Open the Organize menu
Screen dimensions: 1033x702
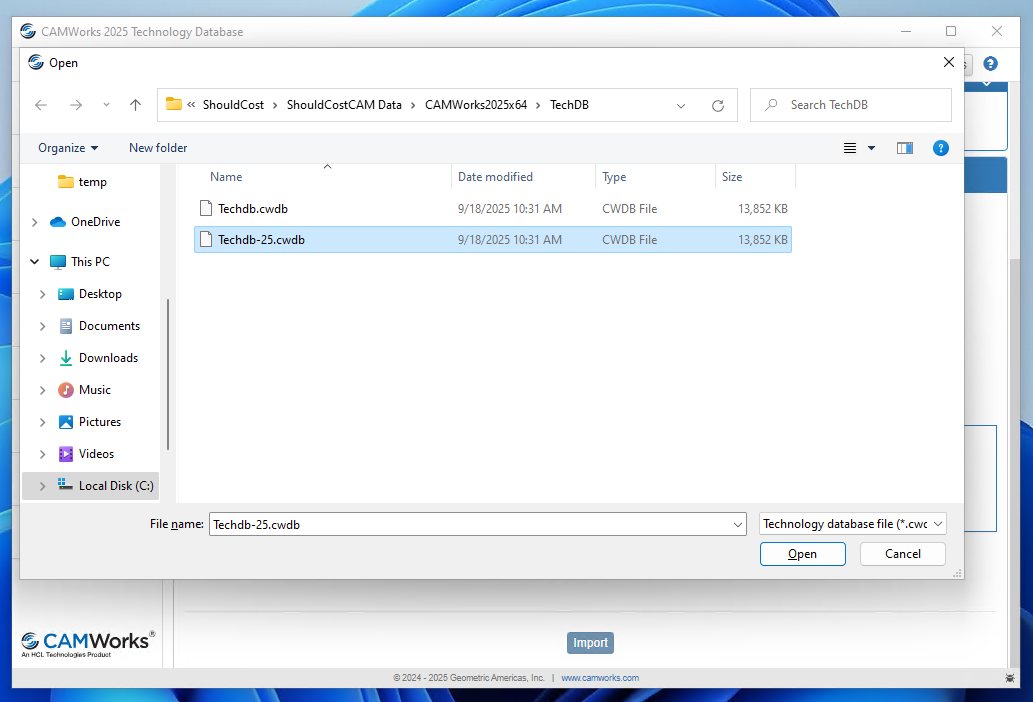point(66,147)
